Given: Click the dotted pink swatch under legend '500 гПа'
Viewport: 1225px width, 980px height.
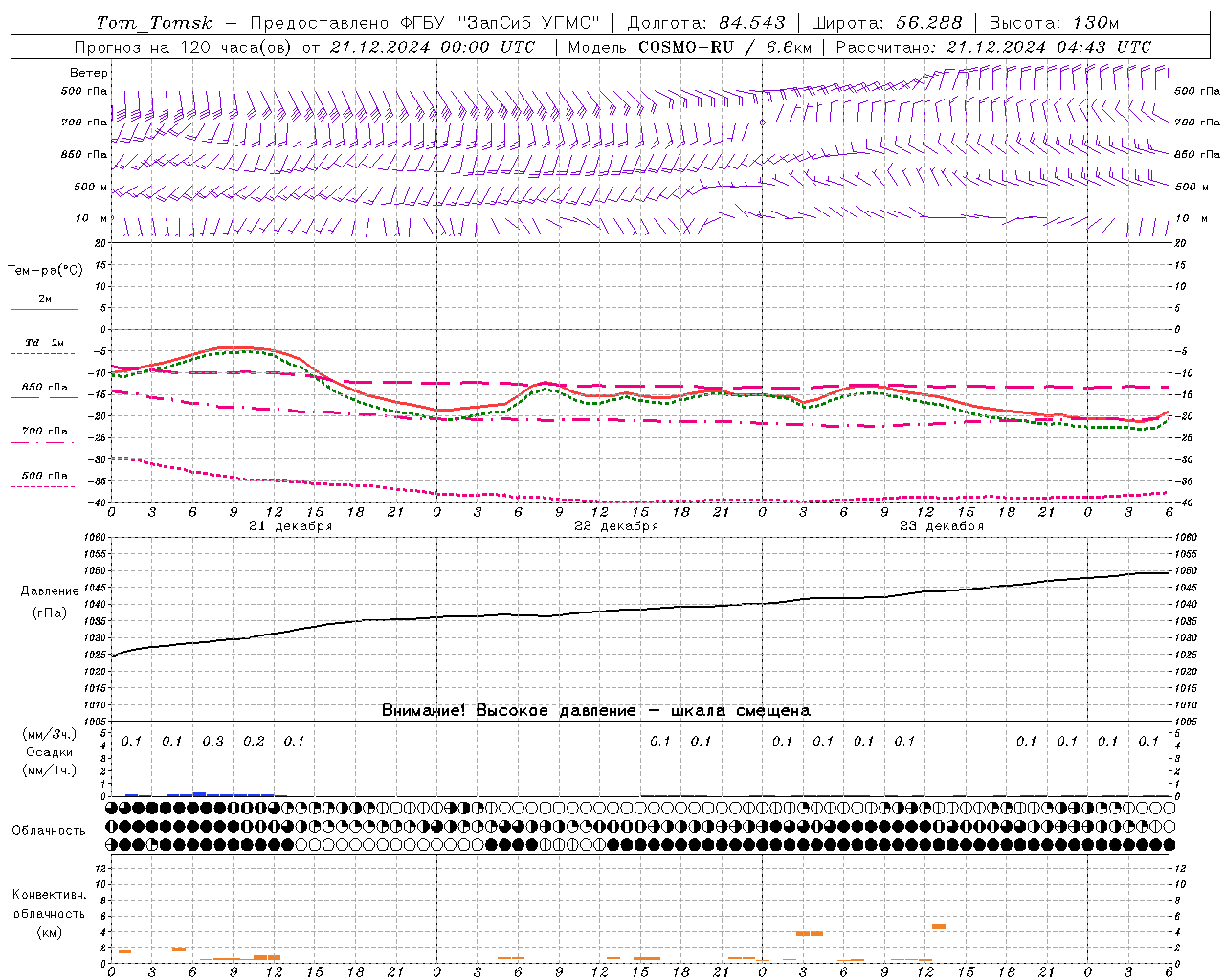Looking at the screenshot, I should click(42, 486).
